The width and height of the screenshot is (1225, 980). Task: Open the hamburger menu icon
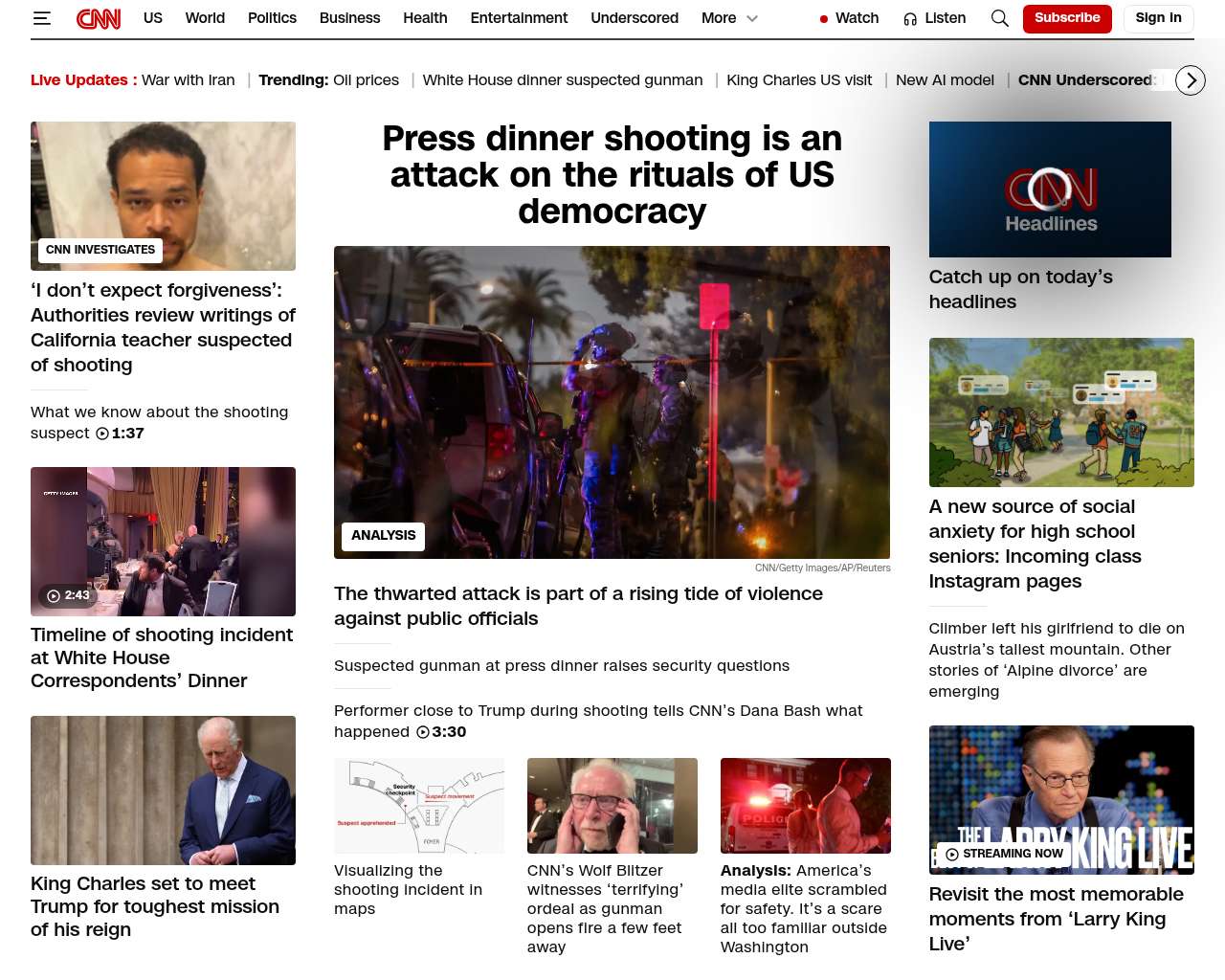[x=41, y=18]
